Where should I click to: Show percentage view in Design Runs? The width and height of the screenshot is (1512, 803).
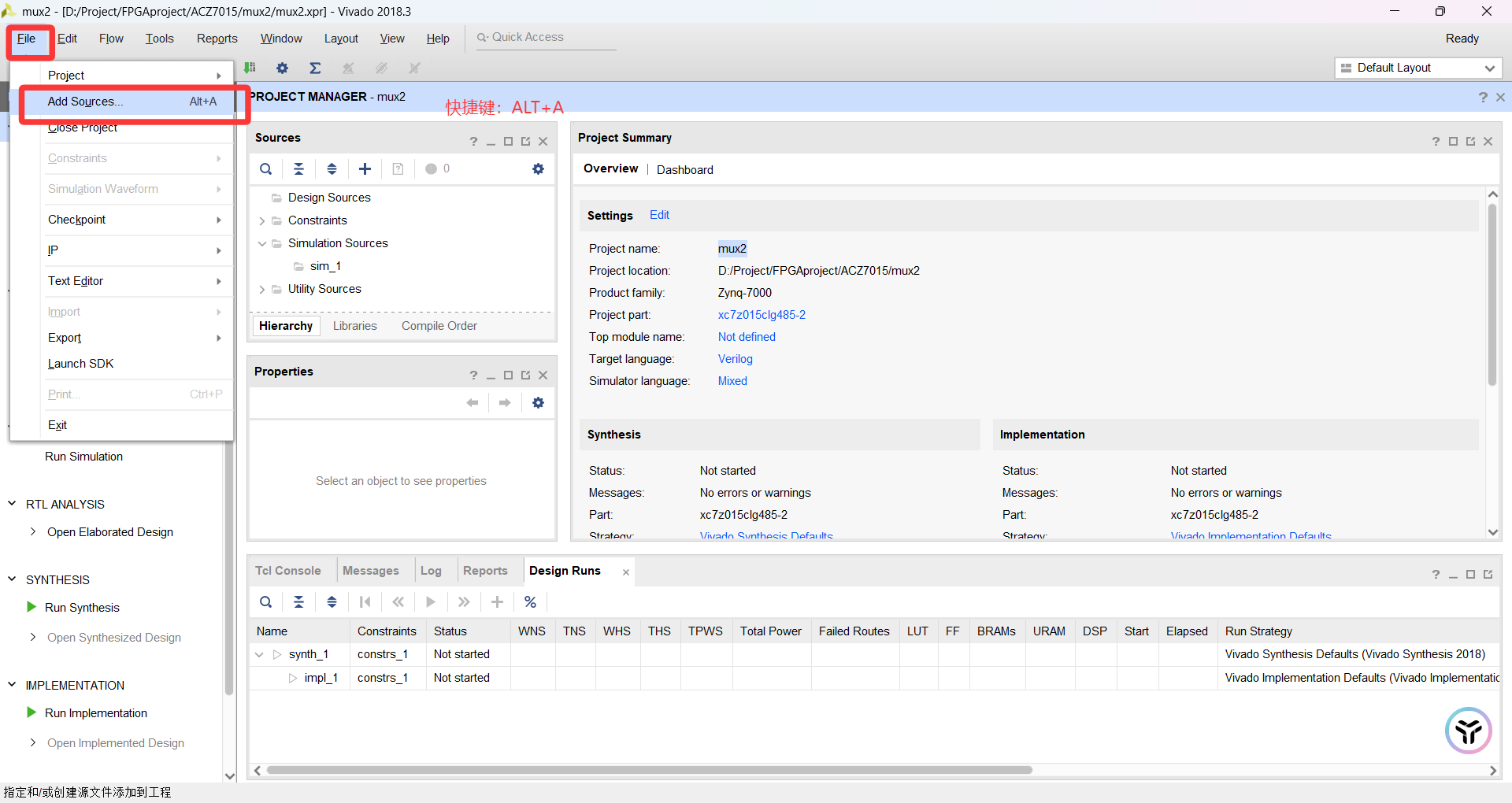[530, 602]
